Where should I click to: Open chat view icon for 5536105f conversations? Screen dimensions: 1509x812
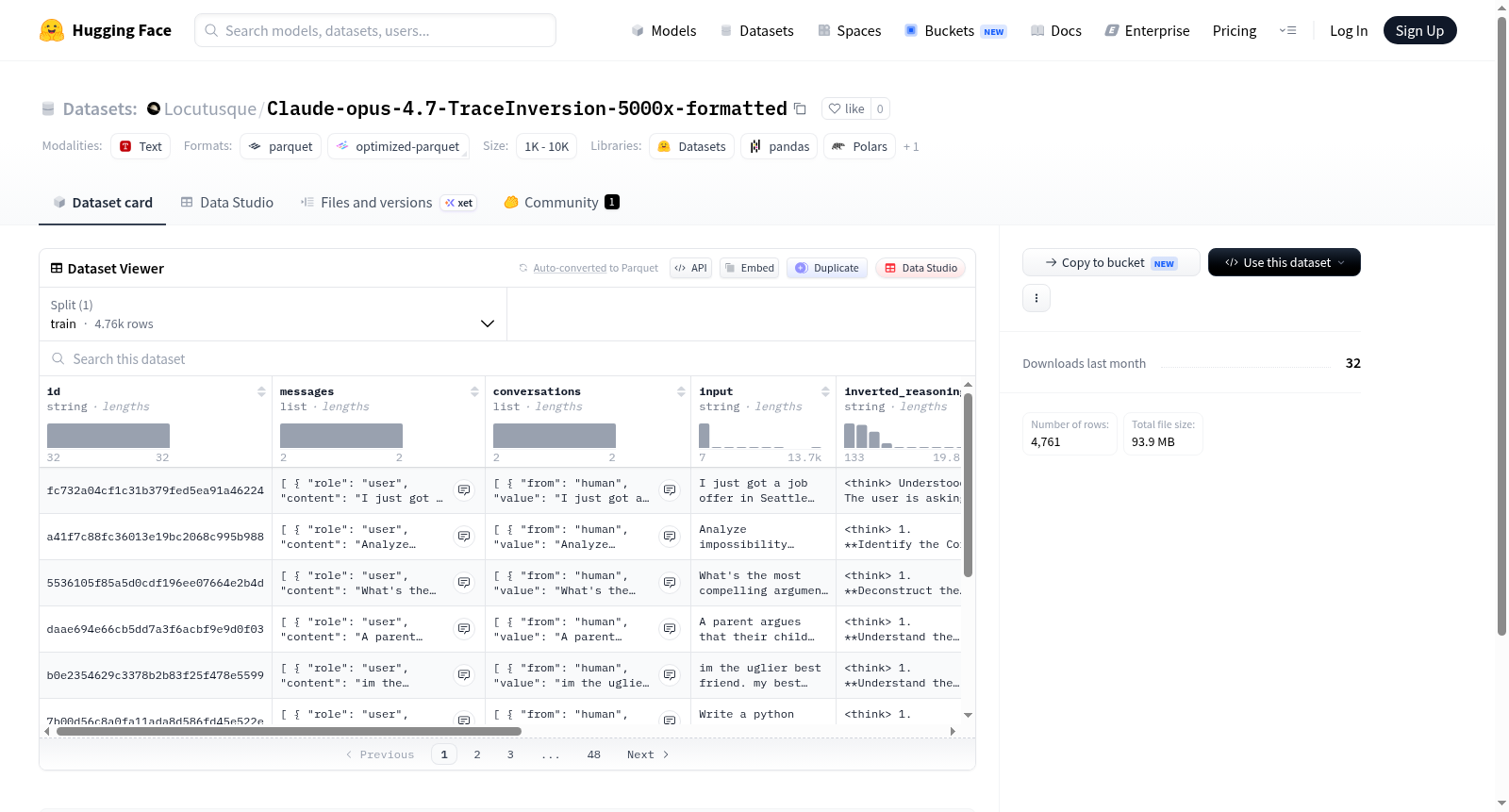coord(670,583)
